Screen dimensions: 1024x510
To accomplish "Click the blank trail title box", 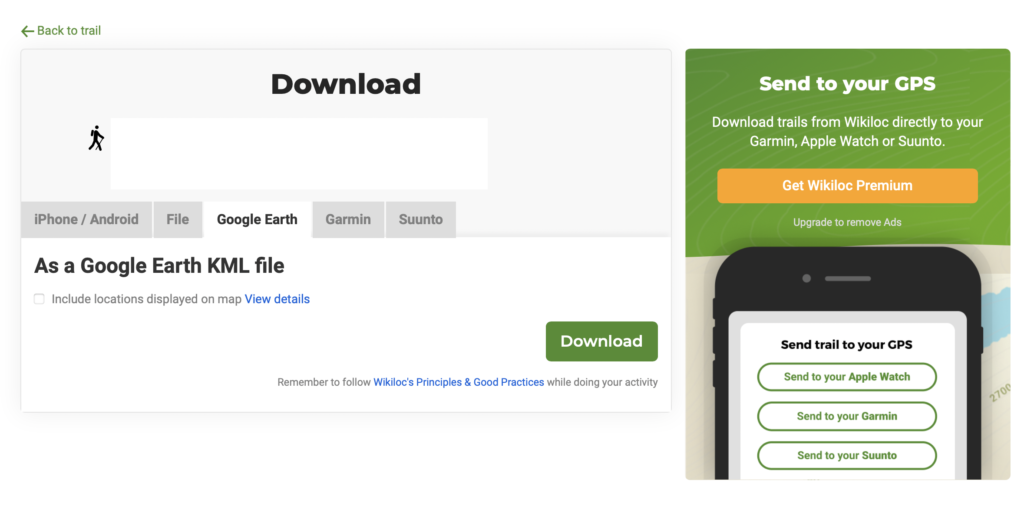I will point(299,153).
